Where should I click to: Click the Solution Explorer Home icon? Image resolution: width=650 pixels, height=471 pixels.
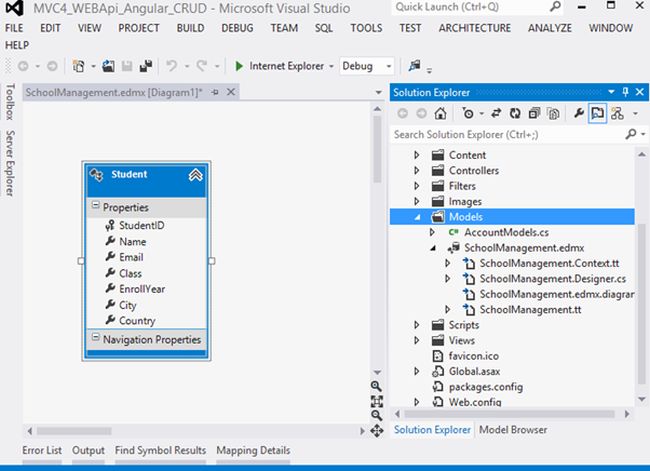440,113
